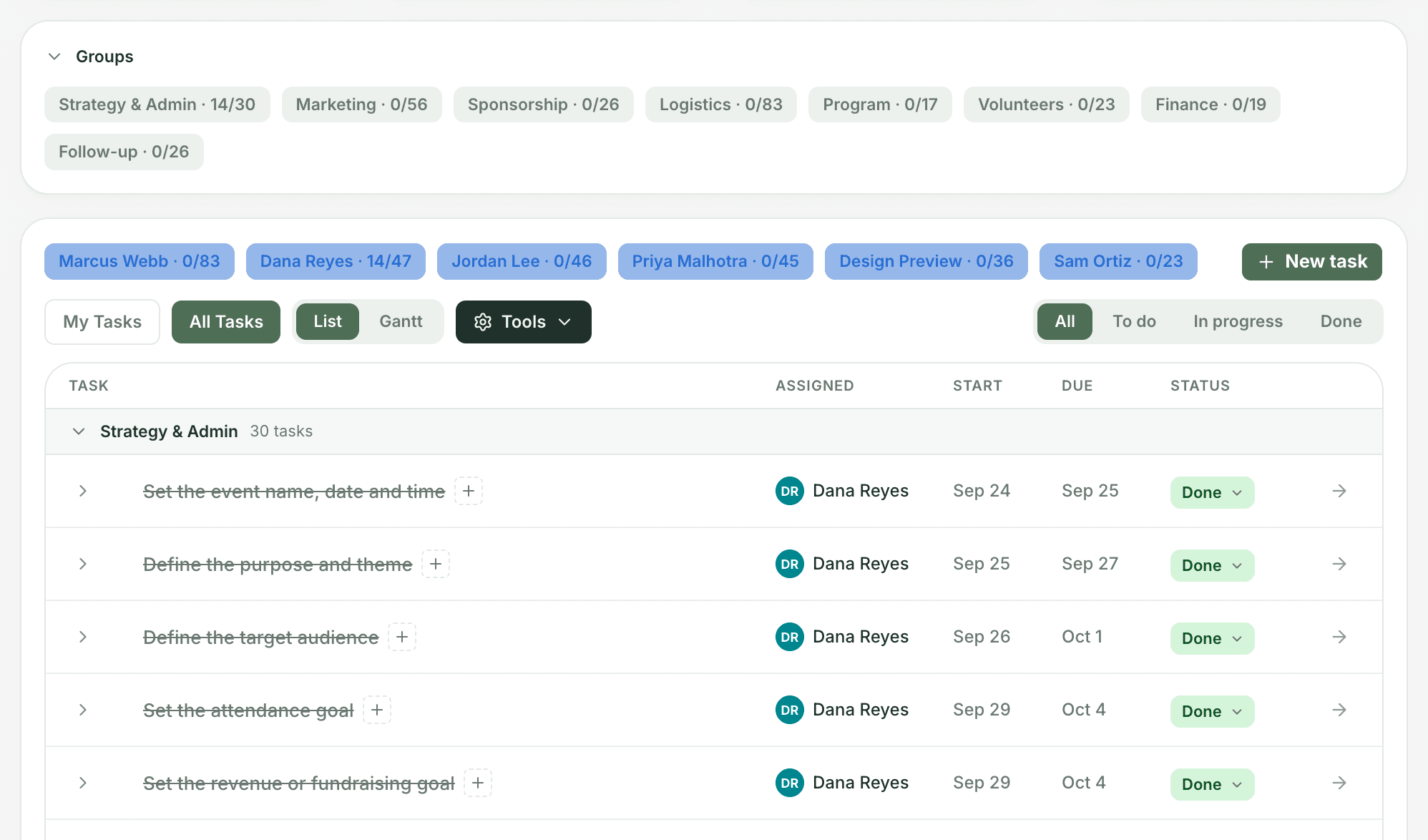Viewport: 1428px width, 840px height.
Task: Expand the Set the event name task row
Action: [83, 491]
